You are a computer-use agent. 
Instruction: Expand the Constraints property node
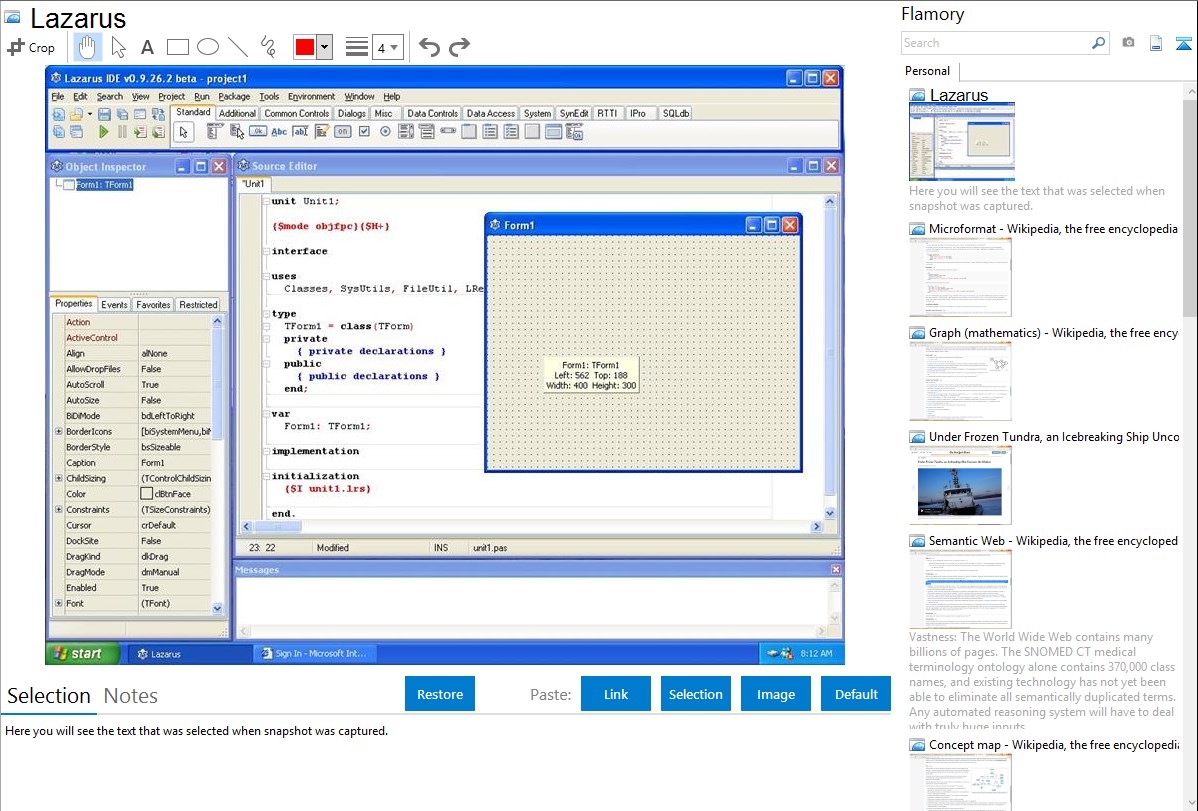pyautogui.click(x=59, y=509)
